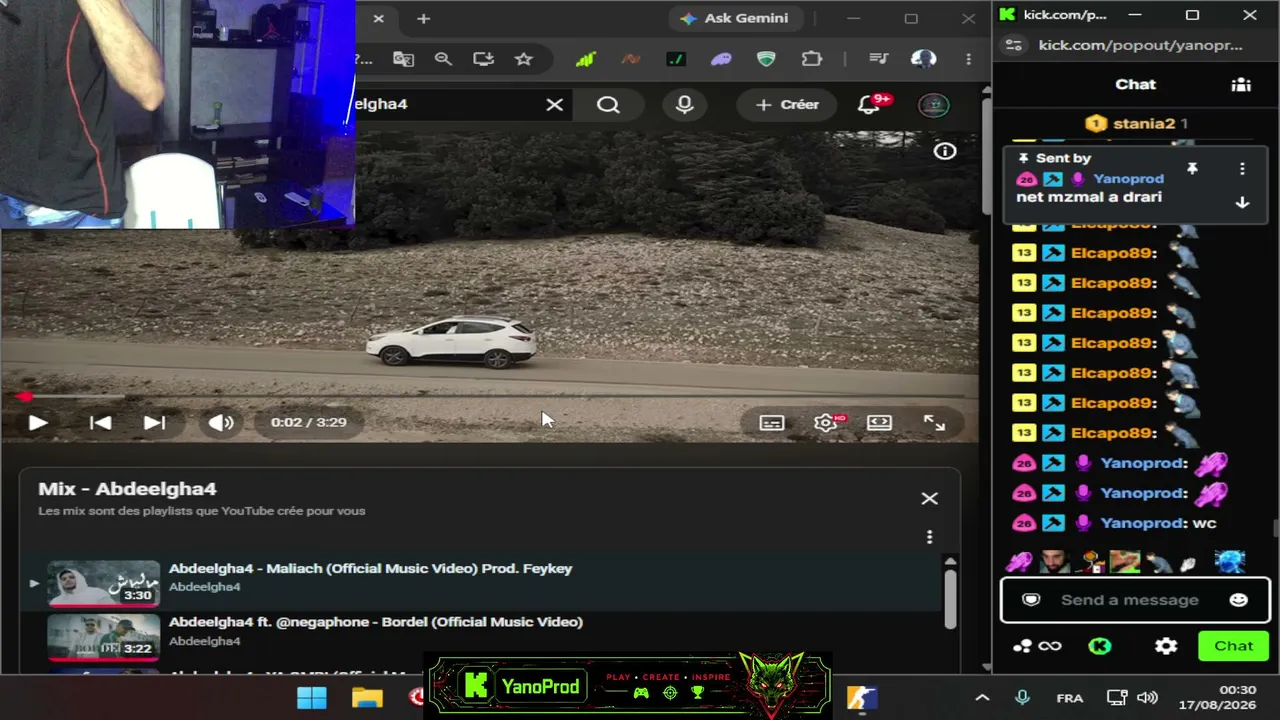Show hidden system tray icons
The image size is (1280, 720).
pyautogui.click(x=982, y=698)
